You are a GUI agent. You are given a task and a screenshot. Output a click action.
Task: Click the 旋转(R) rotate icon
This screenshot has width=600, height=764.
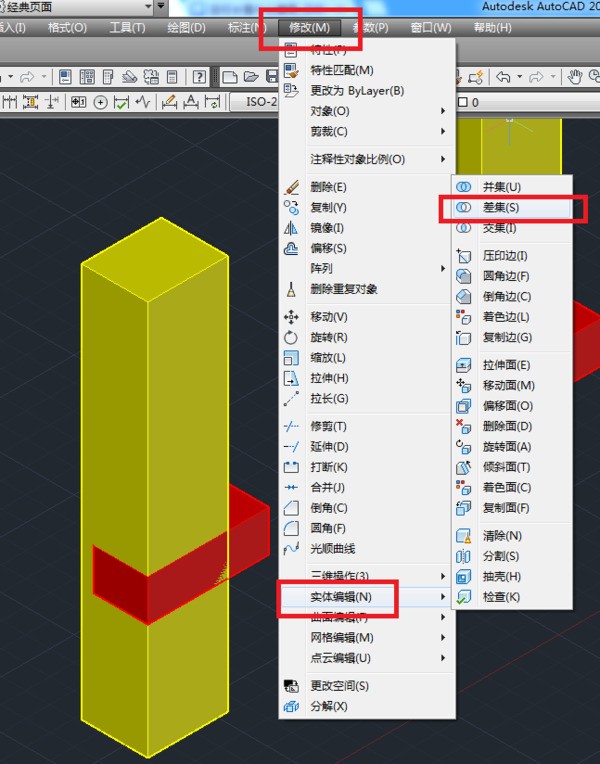click(291, 338)
